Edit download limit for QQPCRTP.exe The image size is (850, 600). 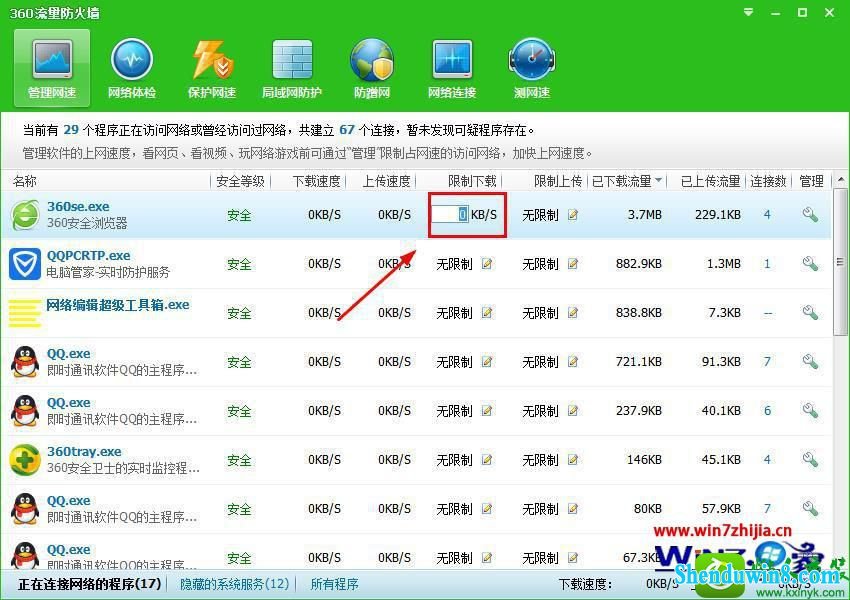click(487, 264)
